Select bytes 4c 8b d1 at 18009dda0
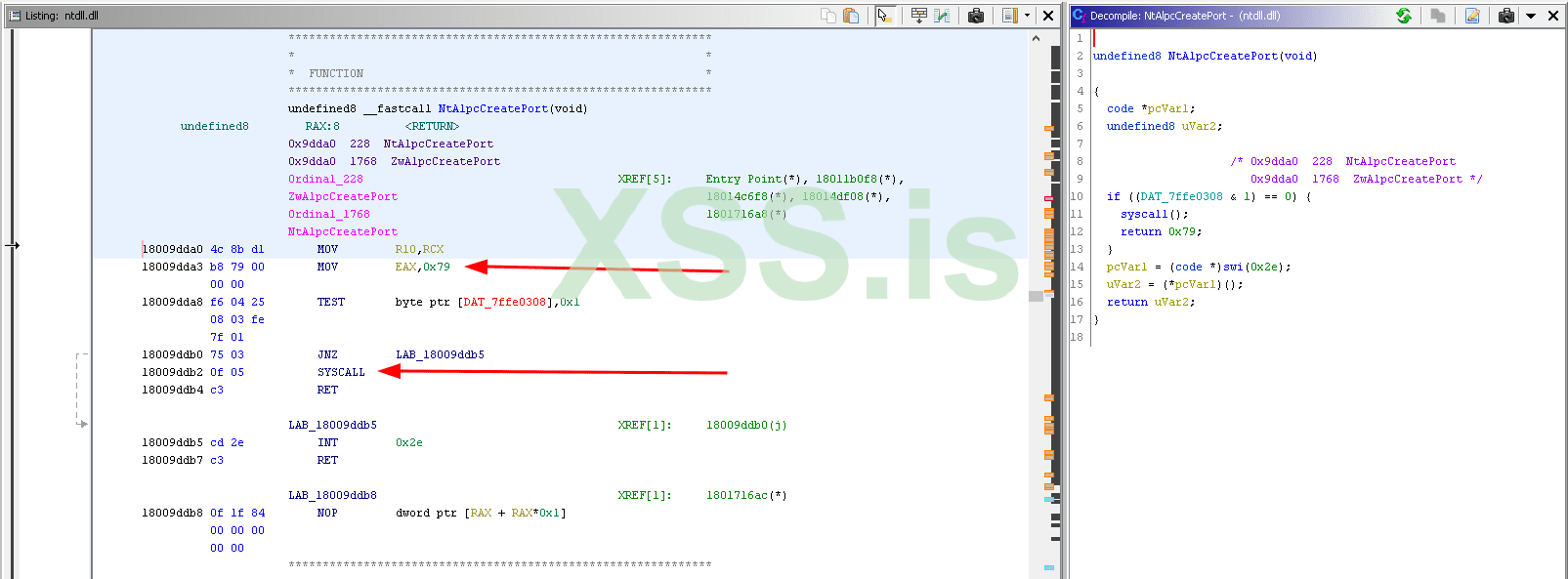 tap(237, 249)
